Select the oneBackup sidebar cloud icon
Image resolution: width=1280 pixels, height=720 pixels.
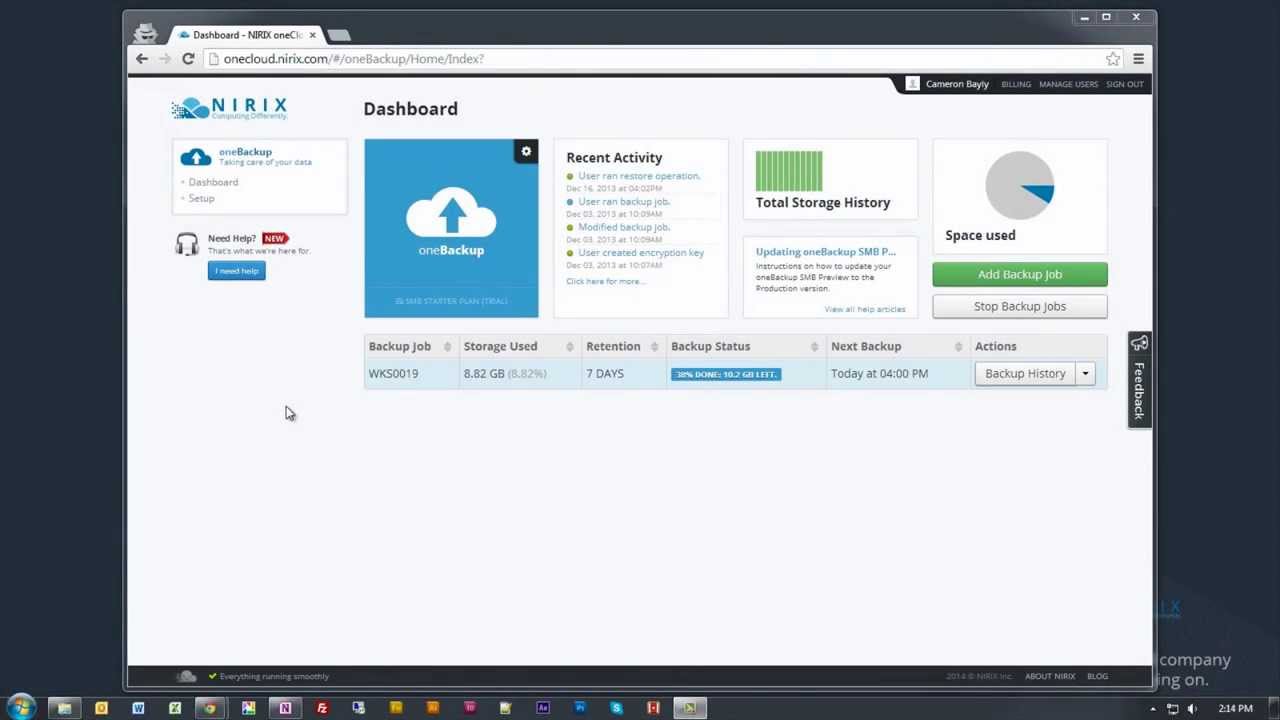(195, 157)
